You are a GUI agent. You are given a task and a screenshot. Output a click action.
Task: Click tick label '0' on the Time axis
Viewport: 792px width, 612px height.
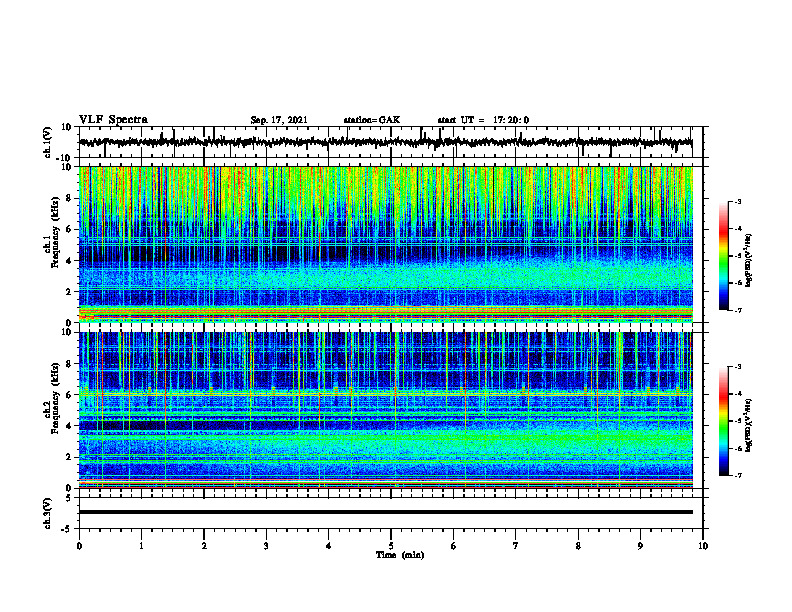click(x=79, y=546)
